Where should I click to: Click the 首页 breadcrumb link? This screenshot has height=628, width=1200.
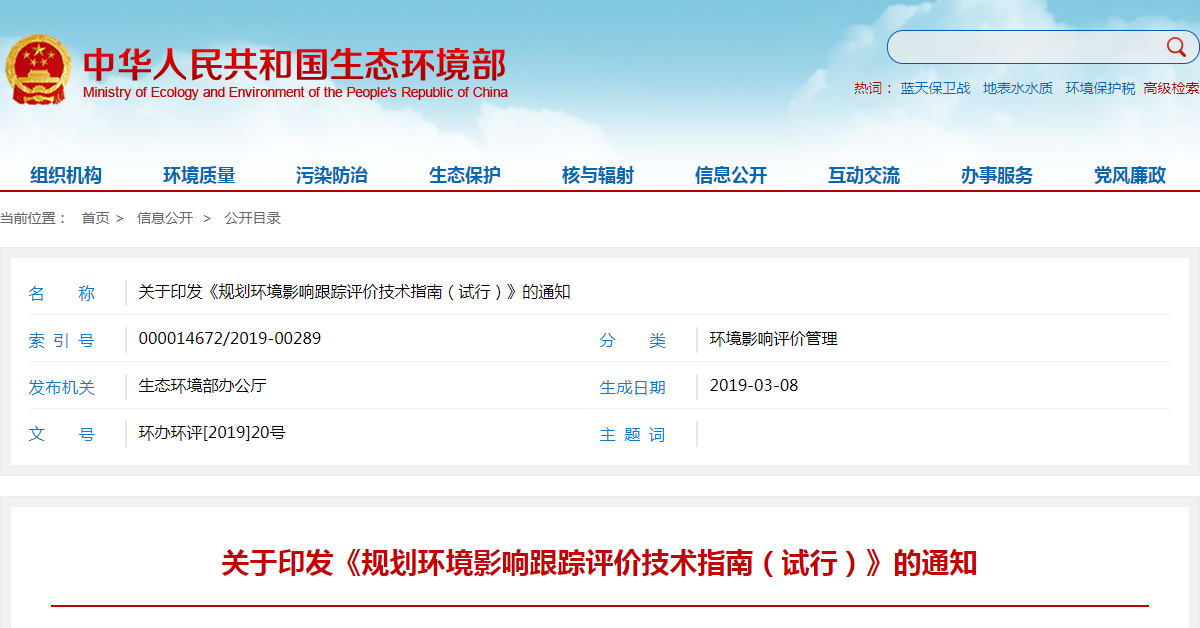95,217
